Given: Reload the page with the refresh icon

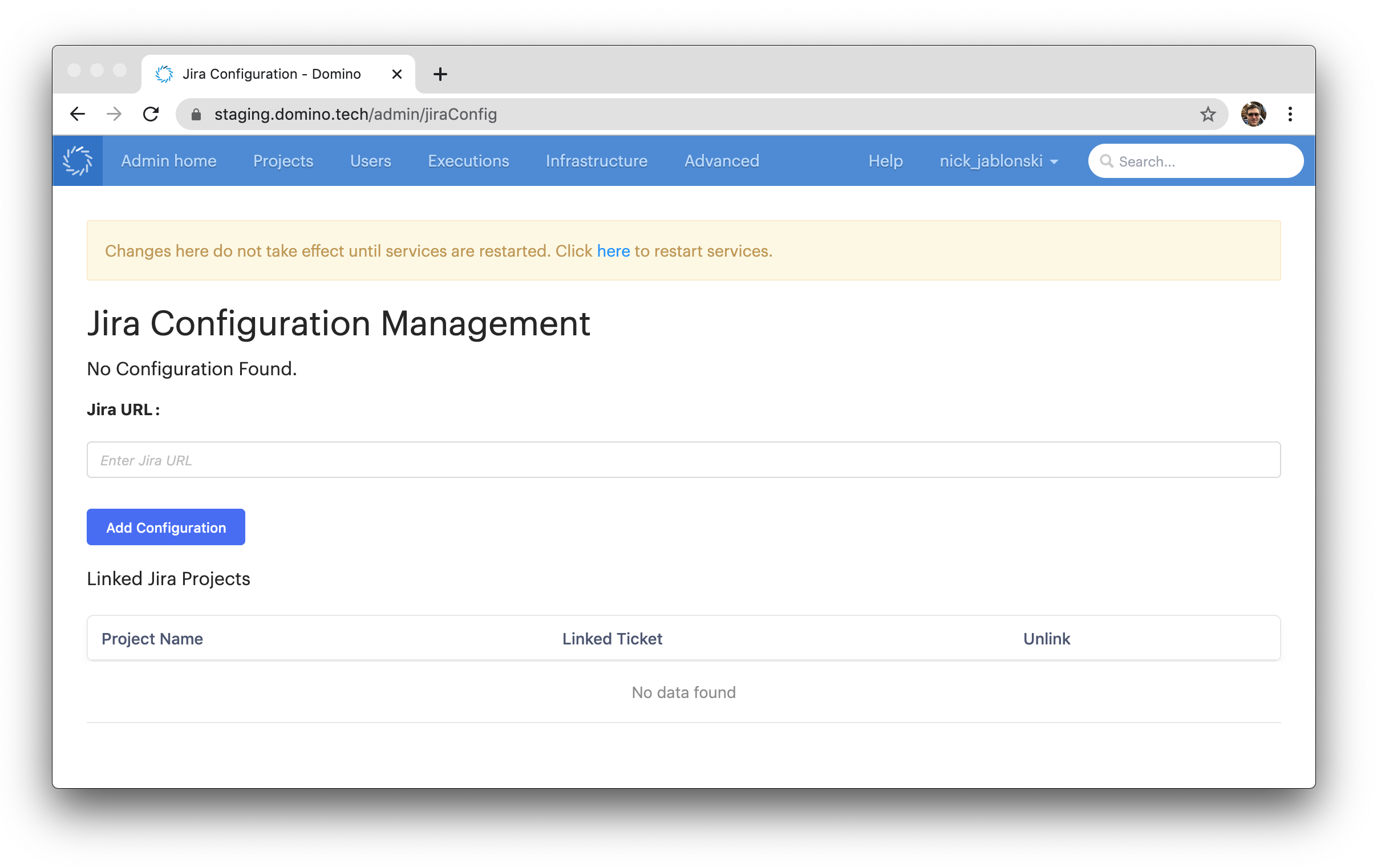Looking at the screenshot, I should coord(151,115).
